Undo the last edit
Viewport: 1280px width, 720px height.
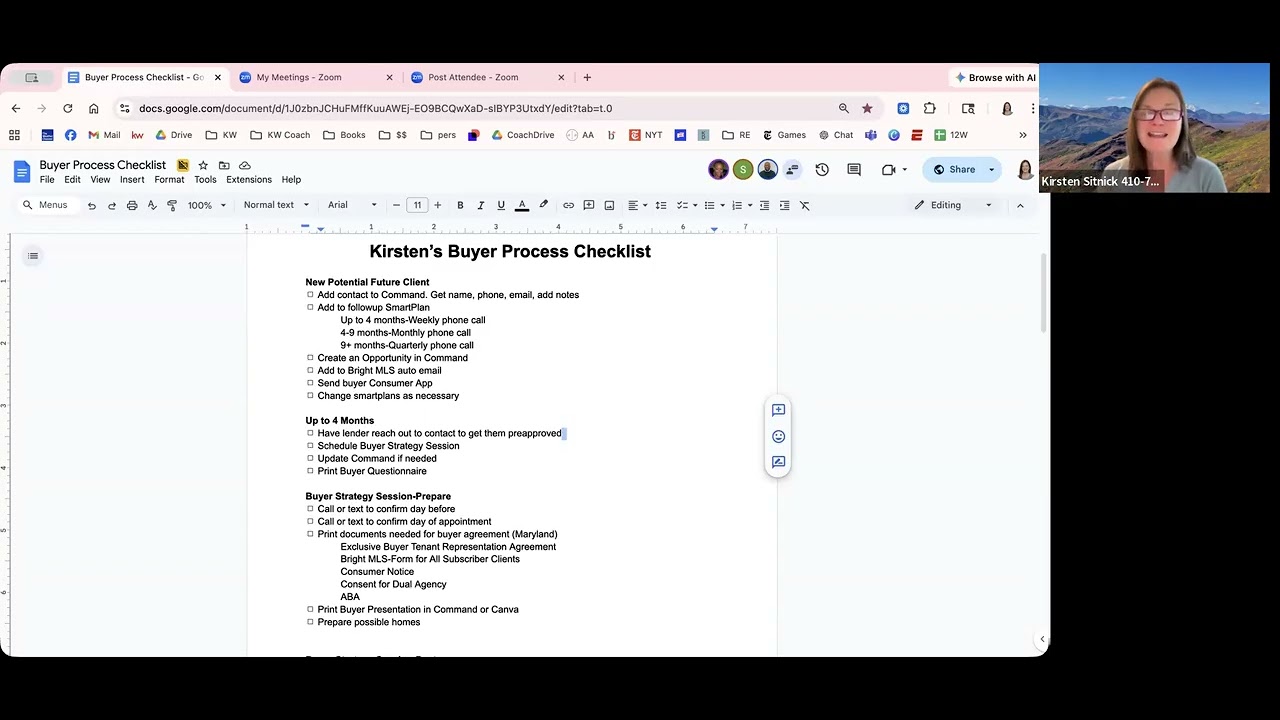91,205
